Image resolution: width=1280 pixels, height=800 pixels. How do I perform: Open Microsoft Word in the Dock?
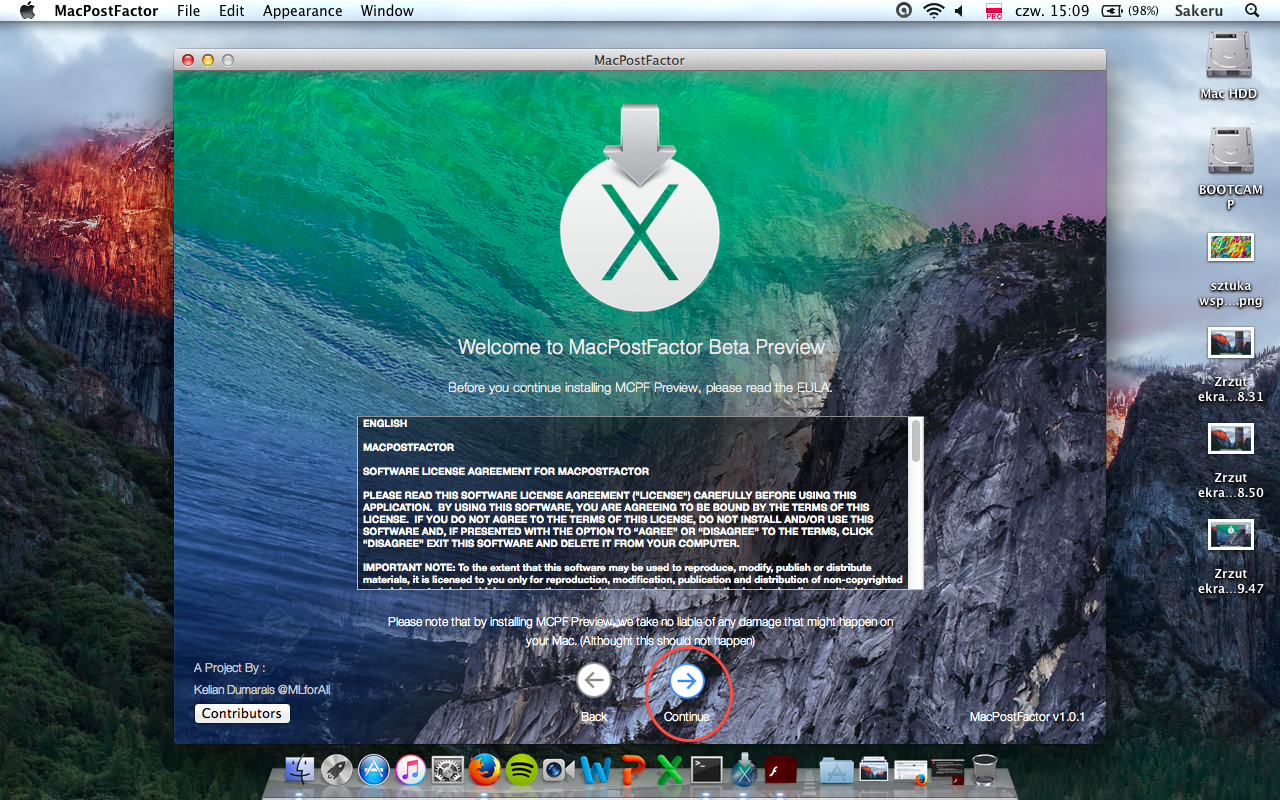[x=596, y=770]
